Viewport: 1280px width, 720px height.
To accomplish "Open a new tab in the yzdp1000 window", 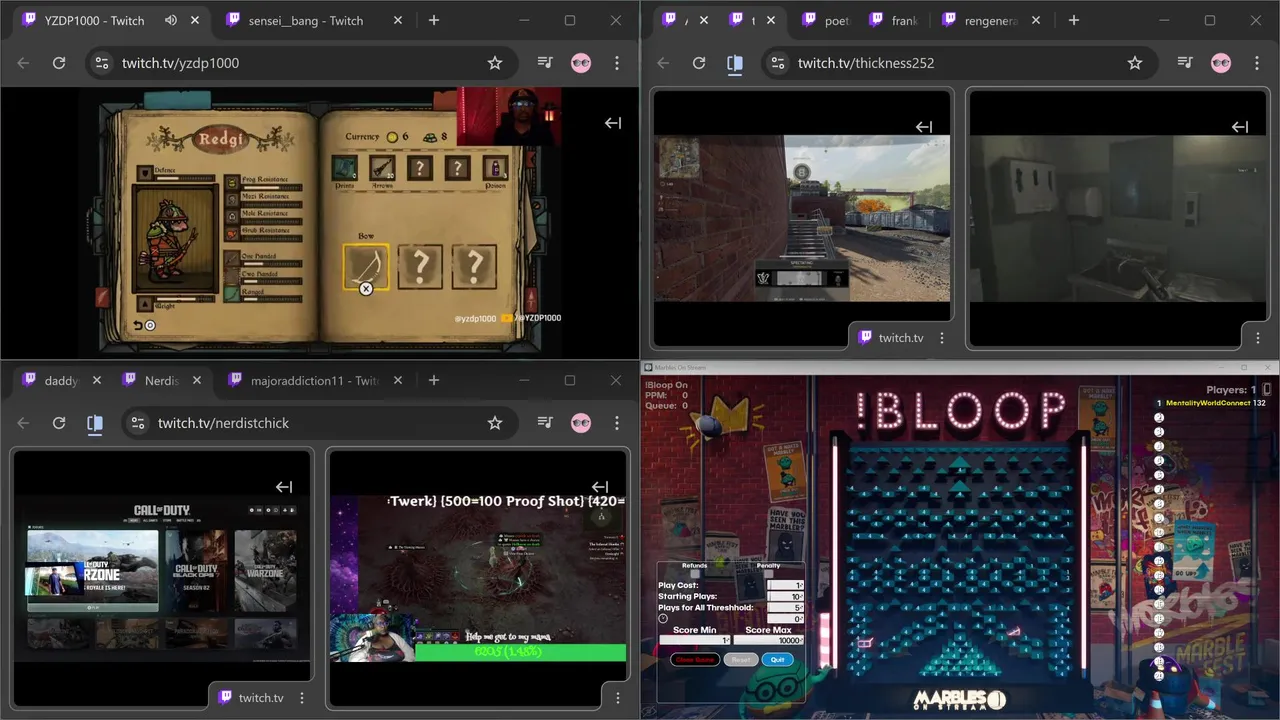I will point(434,20).
